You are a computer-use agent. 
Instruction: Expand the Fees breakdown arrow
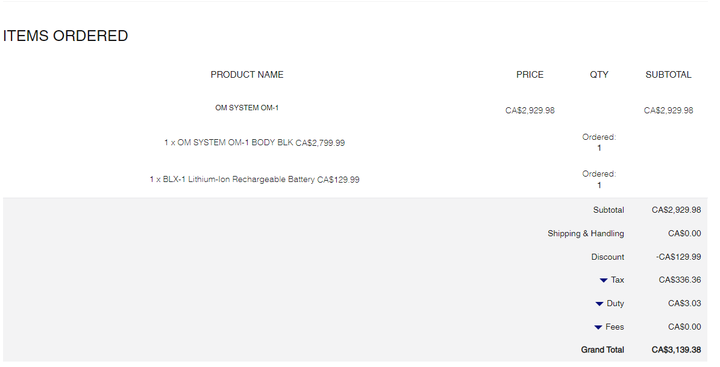tap(598, 327)
